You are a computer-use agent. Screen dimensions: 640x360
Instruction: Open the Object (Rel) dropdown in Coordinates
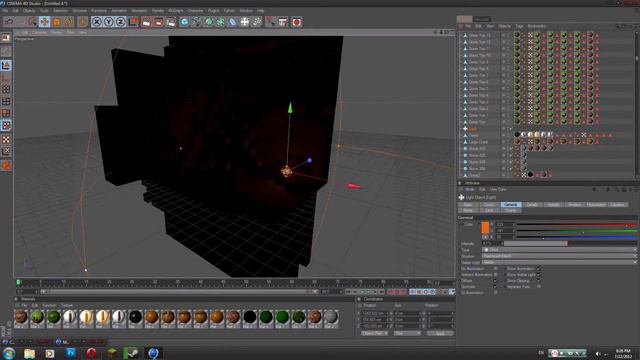pyautogui.click(x=374, y=333)
